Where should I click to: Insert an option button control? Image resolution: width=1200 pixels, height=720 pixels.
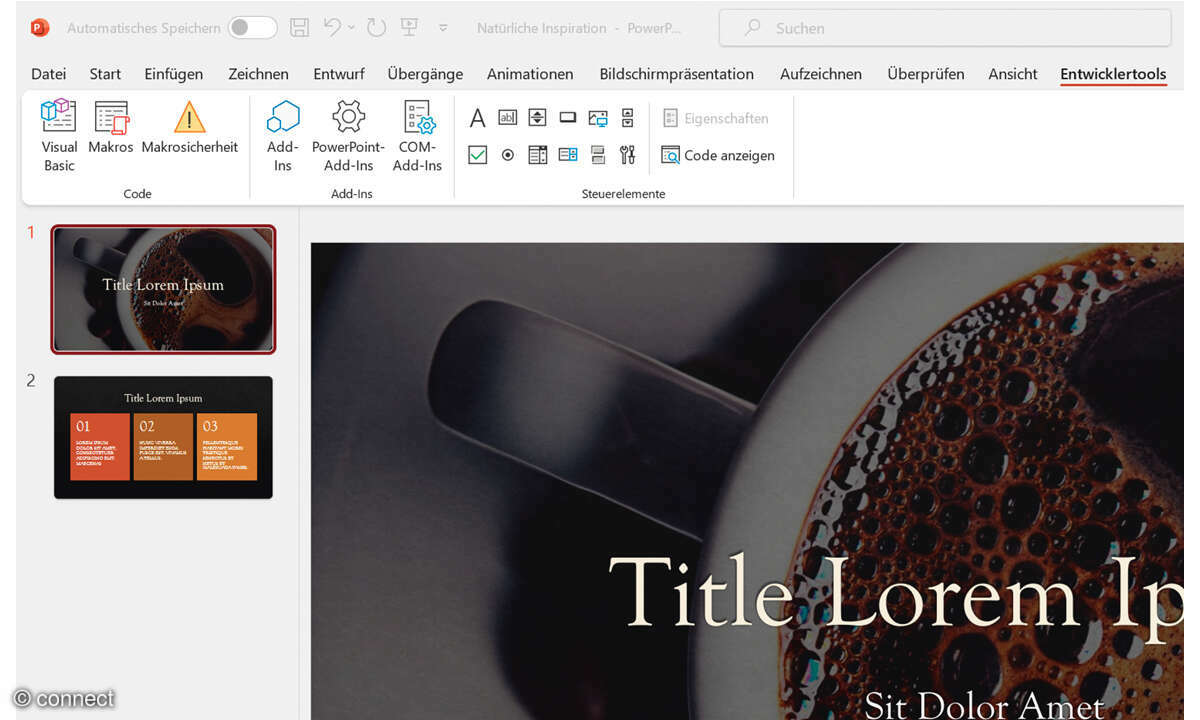click(508, 155)
